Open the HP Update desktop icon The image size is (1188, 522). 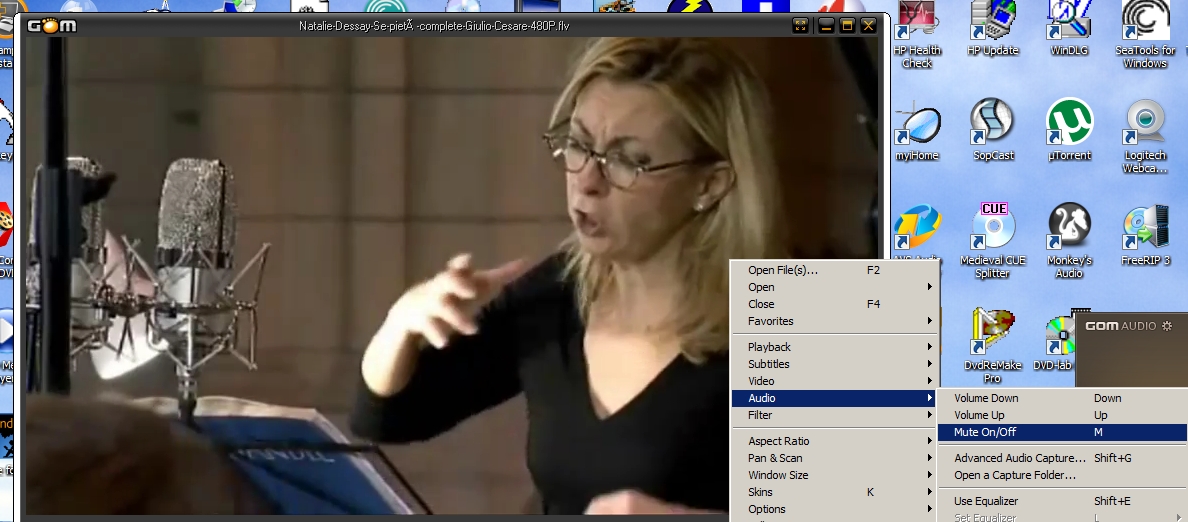[x=993, y=29]
